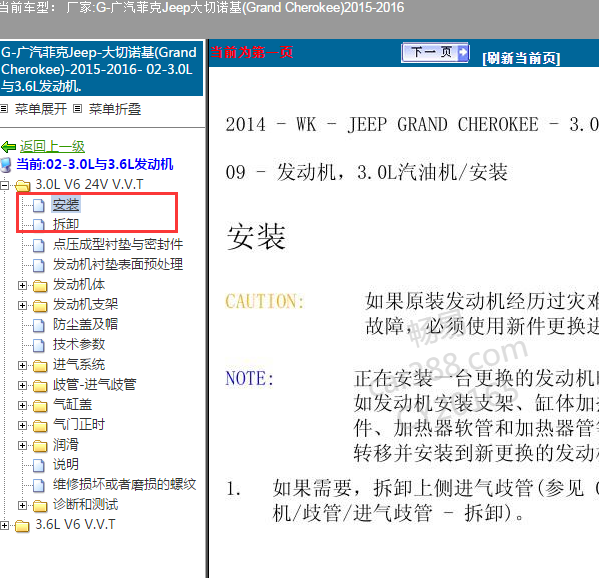Viewport: 599px width, 578px height.
Task: Click the 维修损坏或者磨损的螺纹 document icon
Action: [x=38, y=485]
